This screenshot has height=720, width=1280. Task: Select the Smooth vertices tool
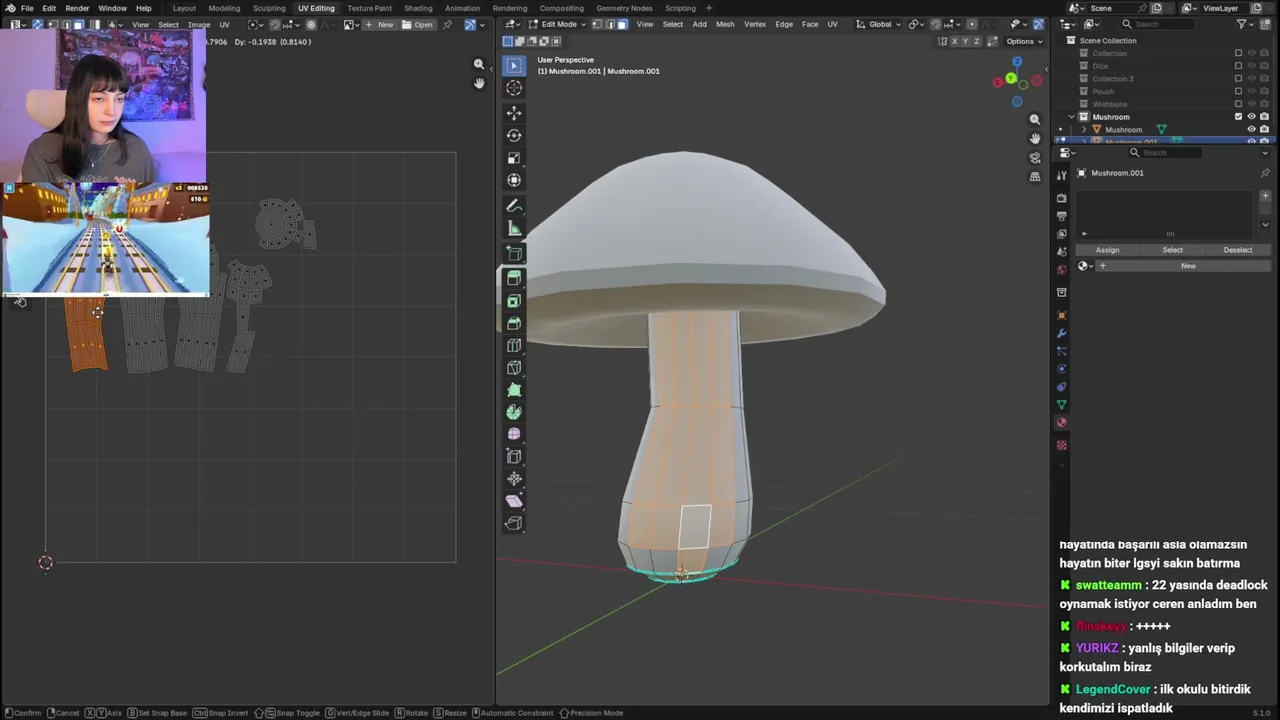coord(514,434)
